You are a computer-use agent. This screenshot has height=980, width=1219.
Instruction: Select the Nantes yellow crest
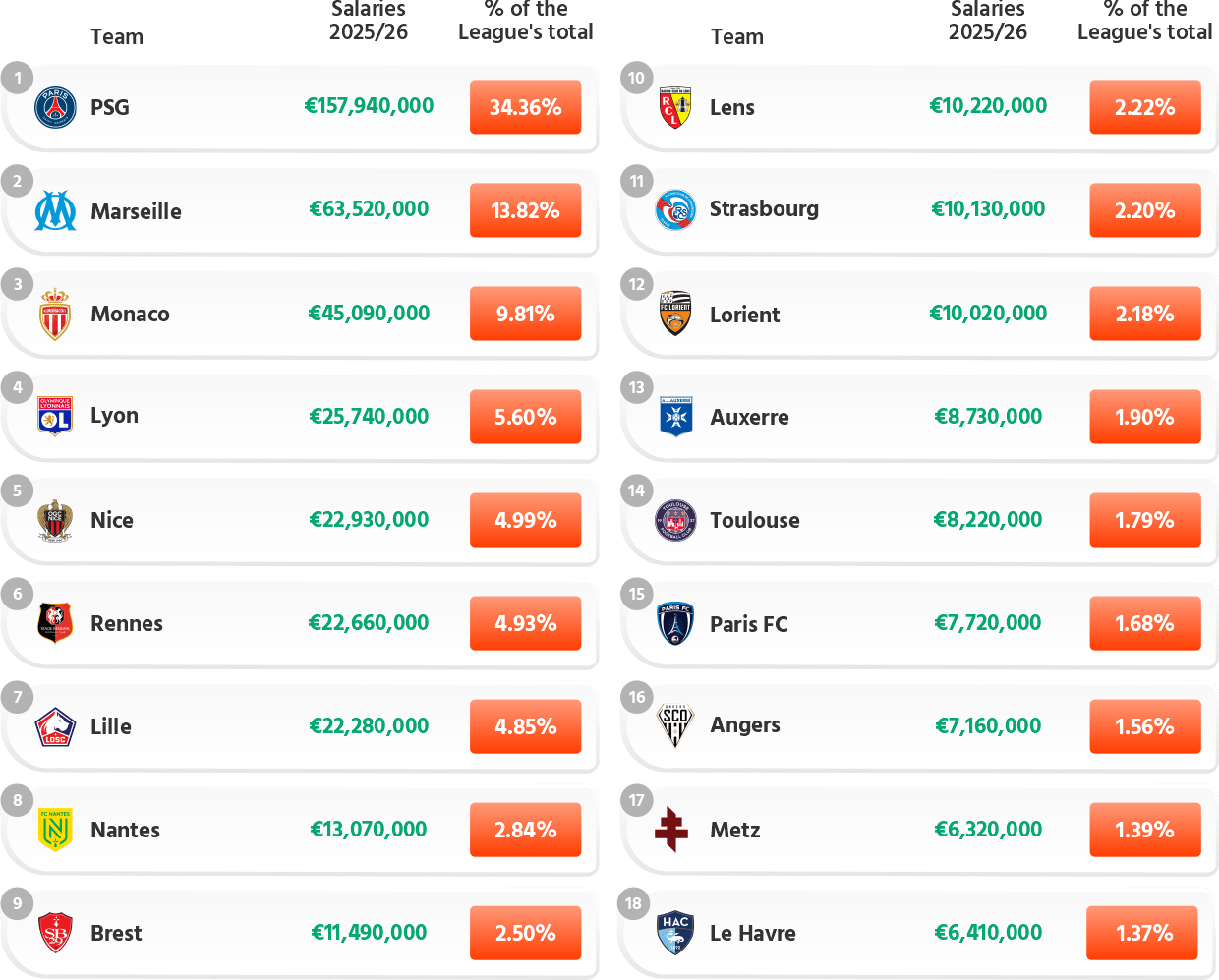55,830
